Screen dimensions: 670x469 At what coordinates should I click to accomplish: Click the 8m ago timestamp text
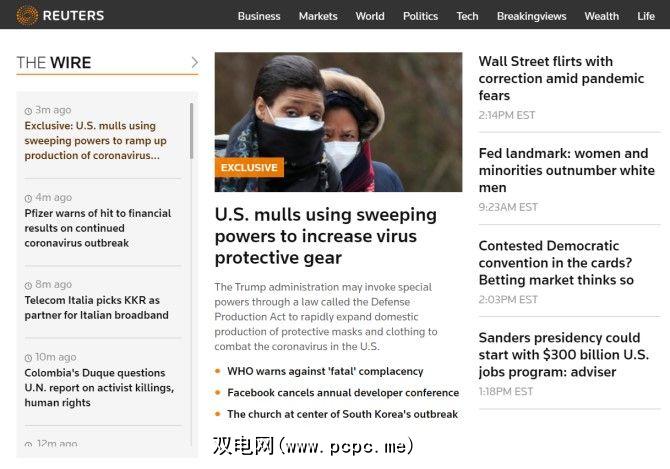53,284
